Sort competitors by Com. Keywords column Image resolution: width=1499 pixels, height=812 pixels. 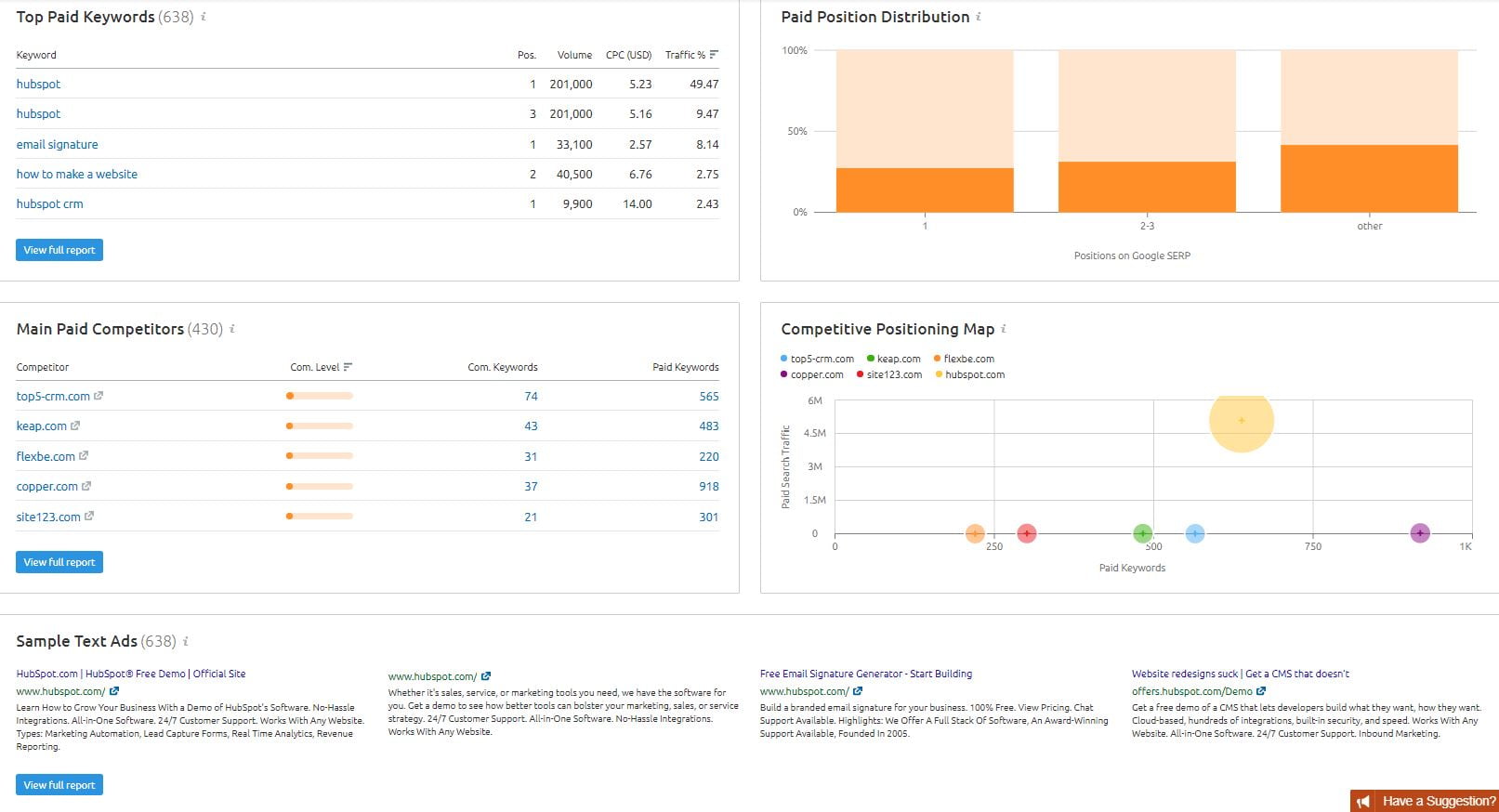tap(503, 367)
